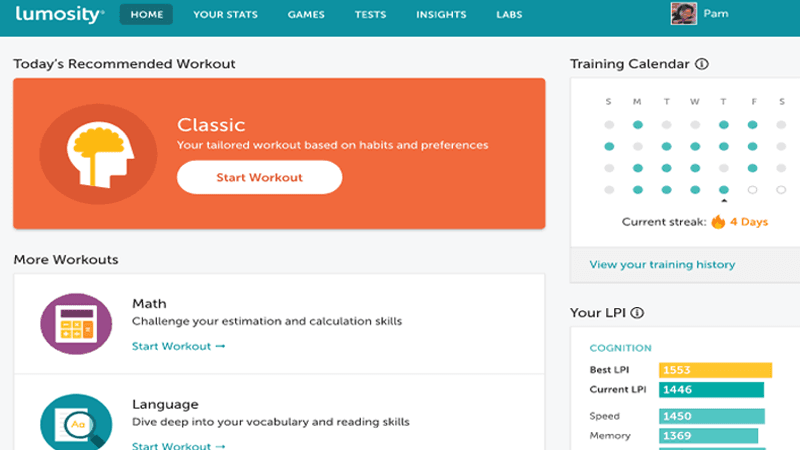Viewport: 800px width, 450px height.
Task: Open Pam's profile avatar
Action: pyautogui.click(x=684, y=14)
